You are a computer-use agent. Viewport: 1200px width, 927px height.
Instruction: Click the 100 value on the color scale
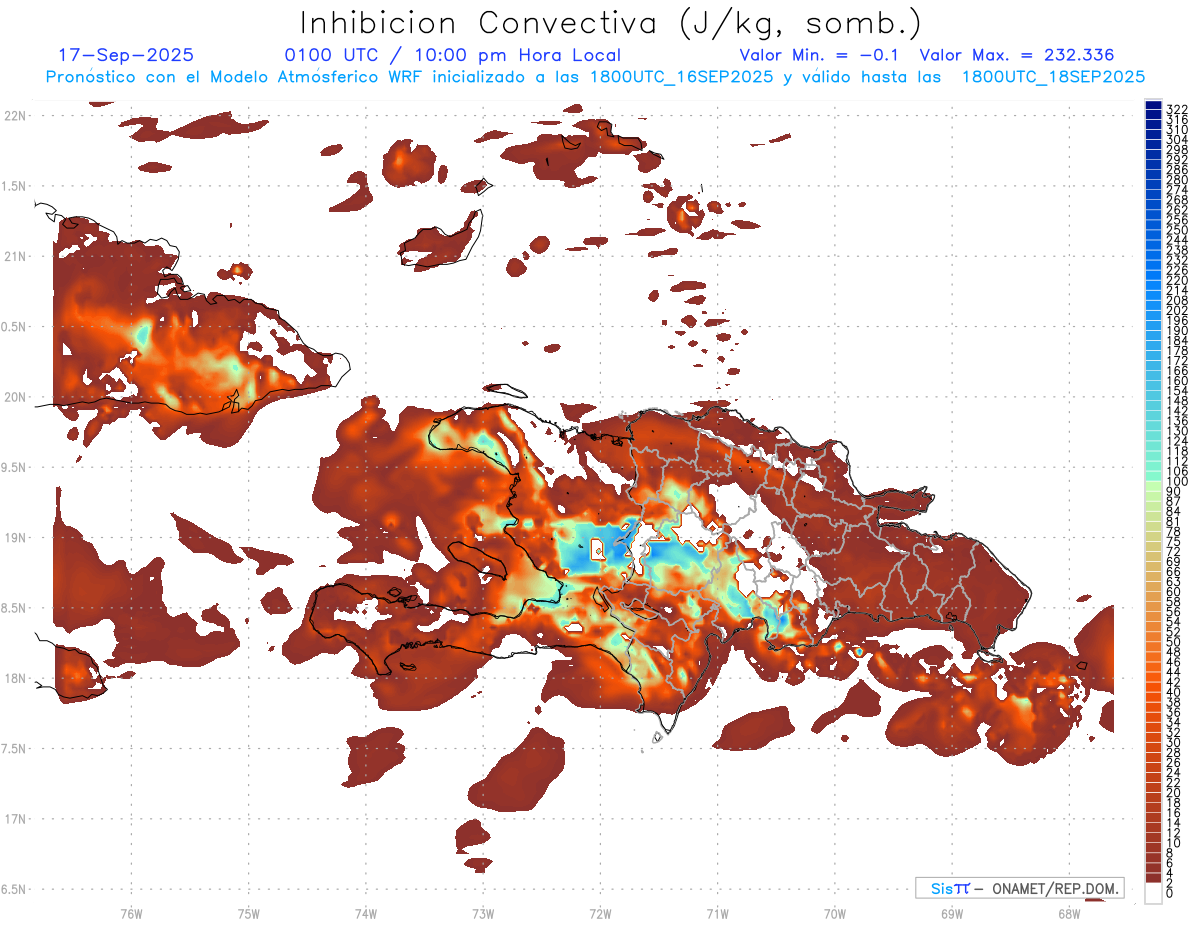click(1176, 482)
